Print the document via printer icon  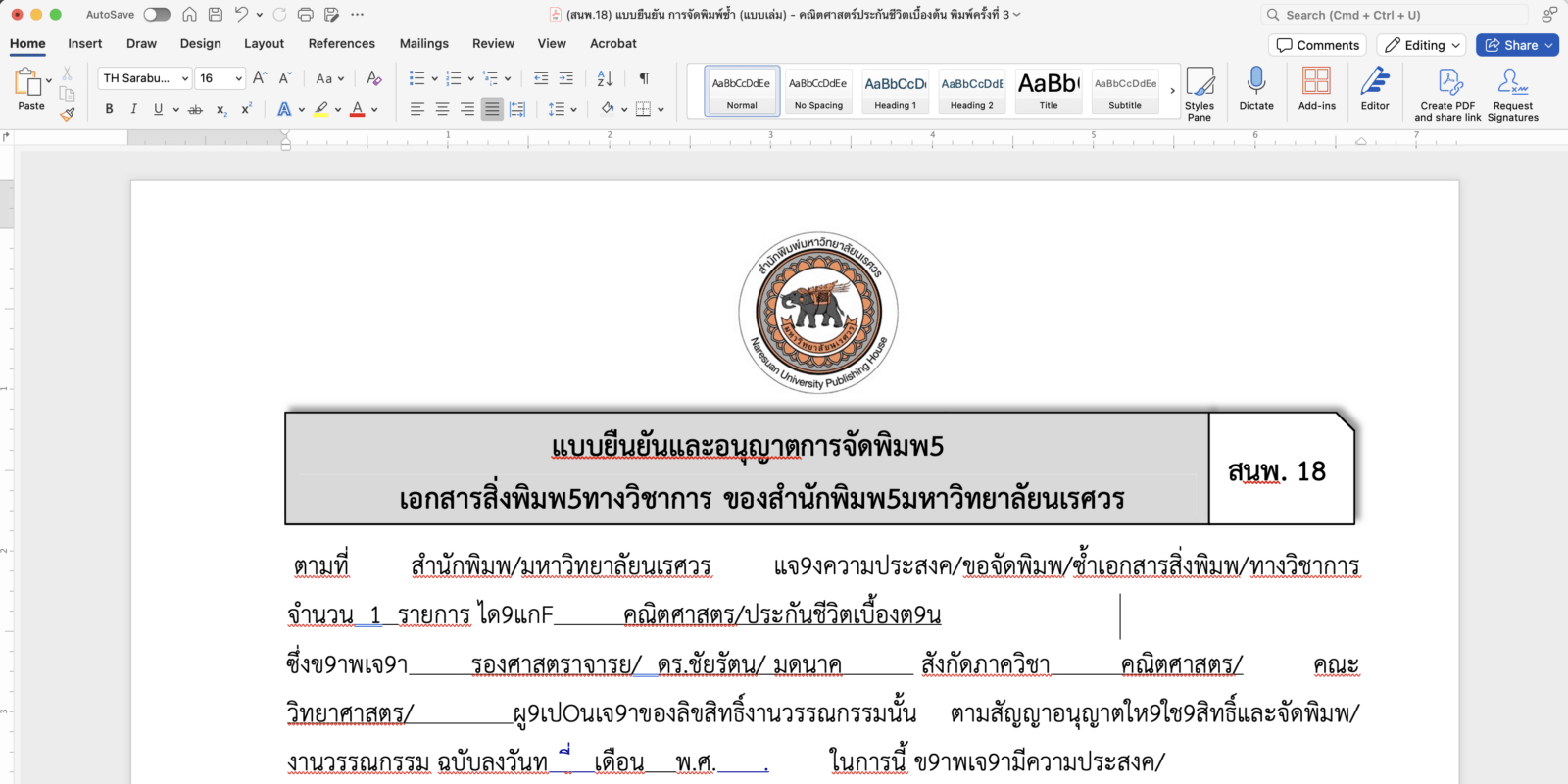coord(306,15)
